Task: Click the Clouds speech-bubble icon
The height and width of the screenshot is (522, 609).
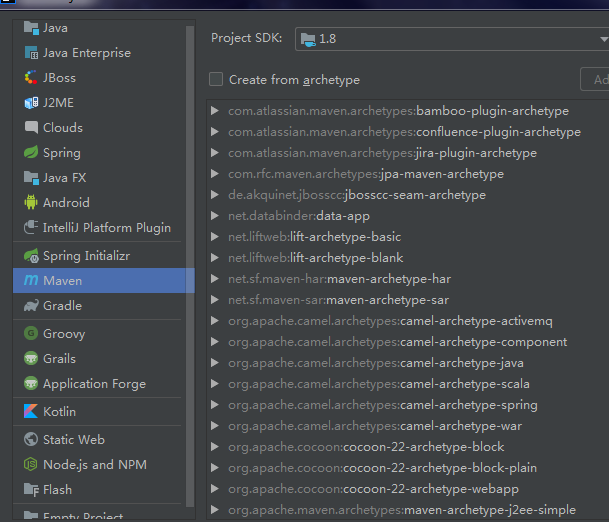Action: tap(31, 127)
